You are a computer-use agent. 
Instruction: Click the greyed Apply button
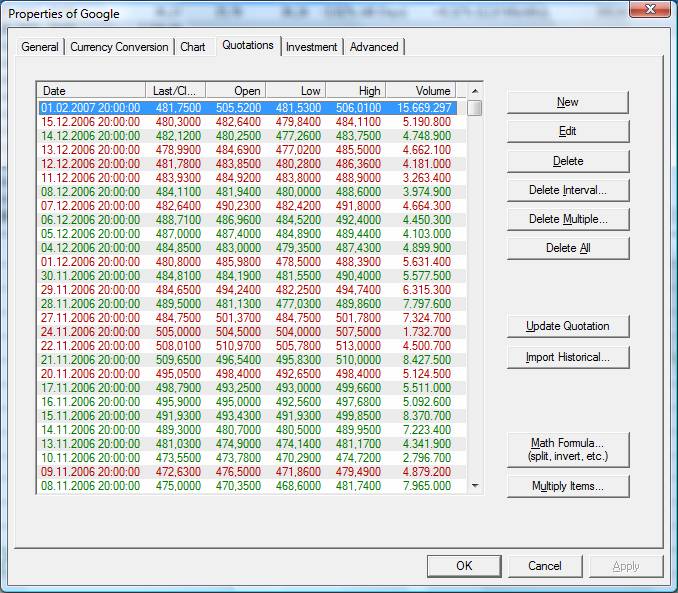[x=626, y=566]
